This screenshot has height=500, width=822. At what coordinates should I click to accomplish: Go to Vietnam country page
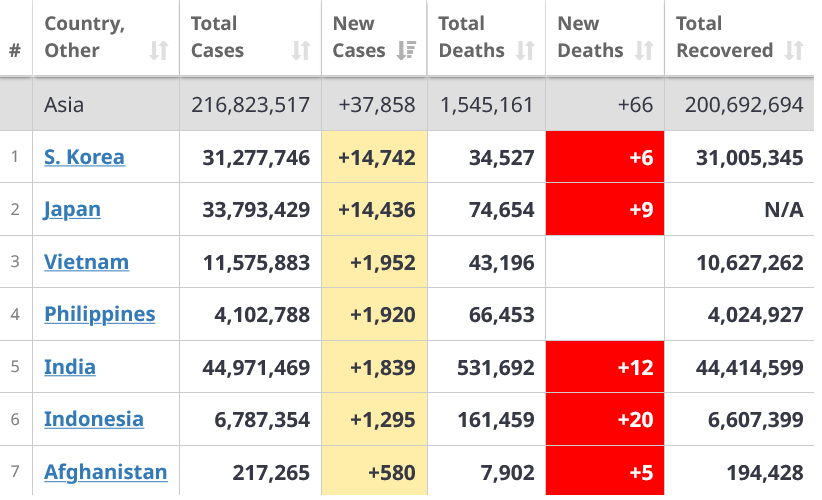(x=86, y=262)
